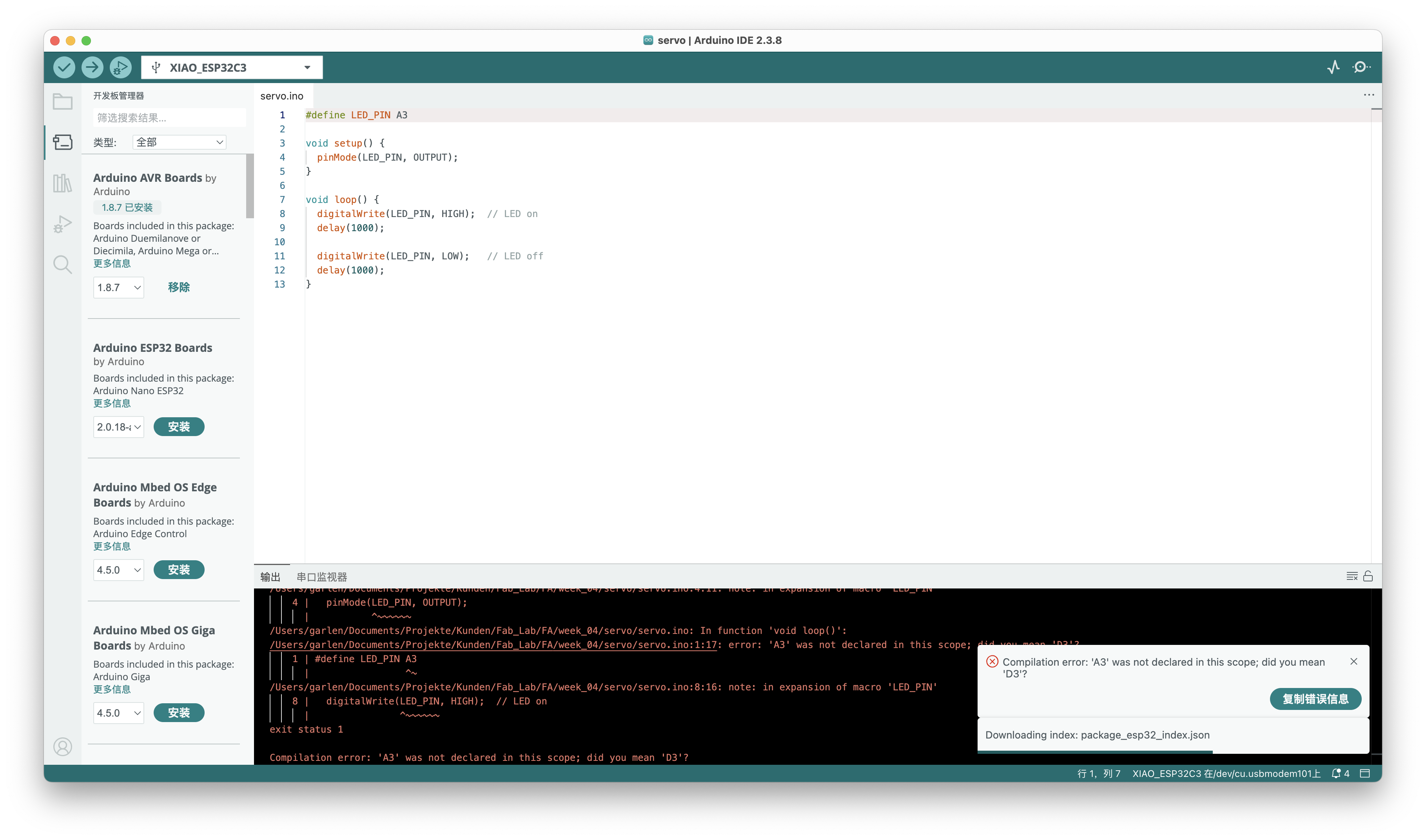Click 安装 for Arduino Mbed OS Giga Boards
The height and width of the screenshot is (840, 1426).
pos(179,713)
